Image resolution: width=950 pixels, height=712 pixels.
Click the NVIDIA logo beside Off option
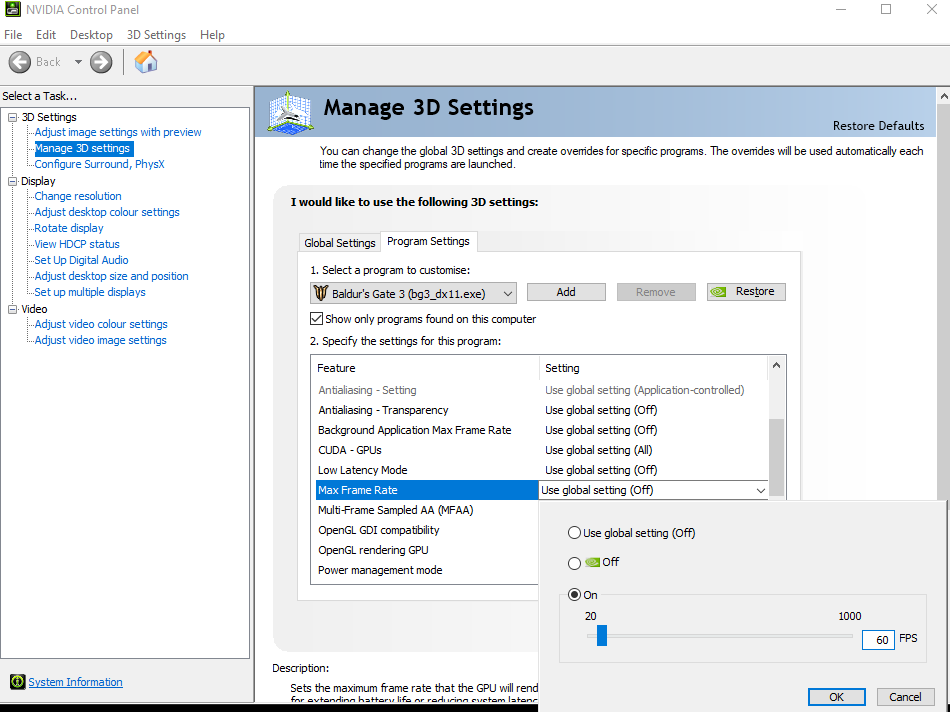click(592, 562)
